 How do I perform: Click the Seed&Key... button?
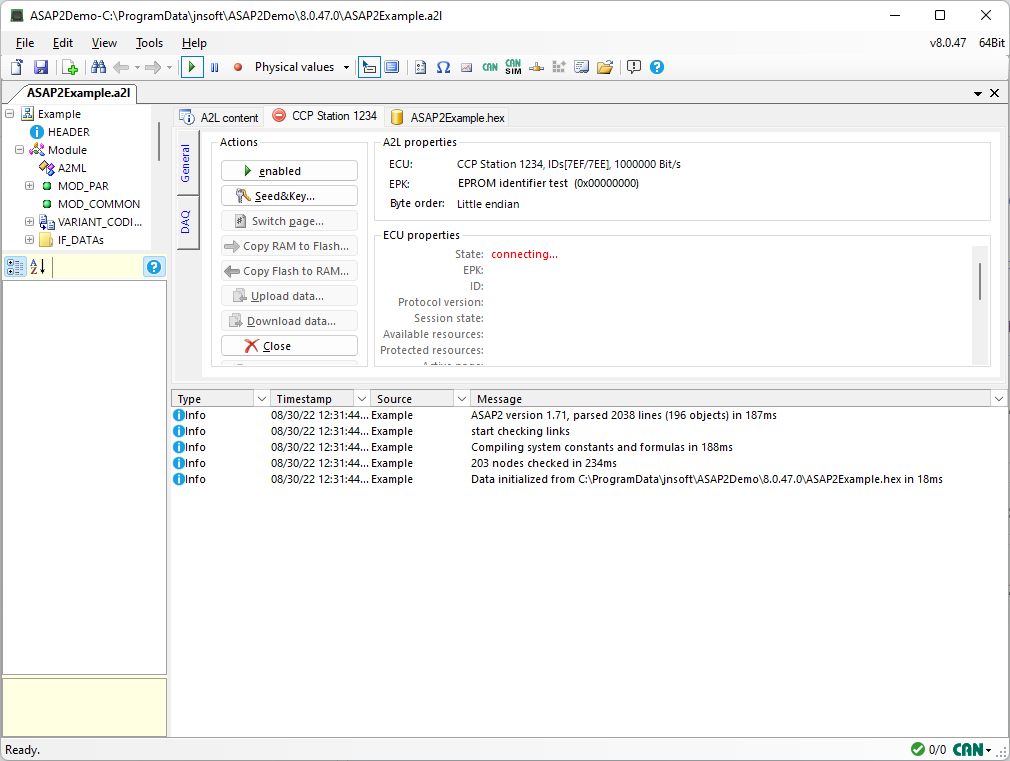point(289,196)
